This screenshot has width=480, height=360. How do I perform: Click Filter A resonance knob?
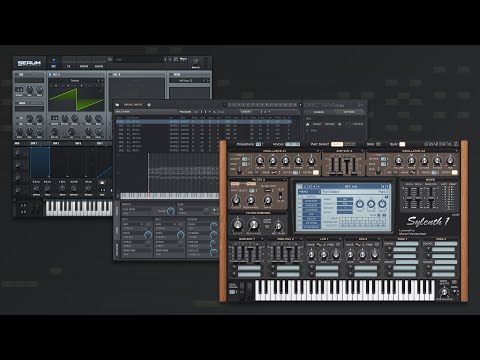[251, 200]
